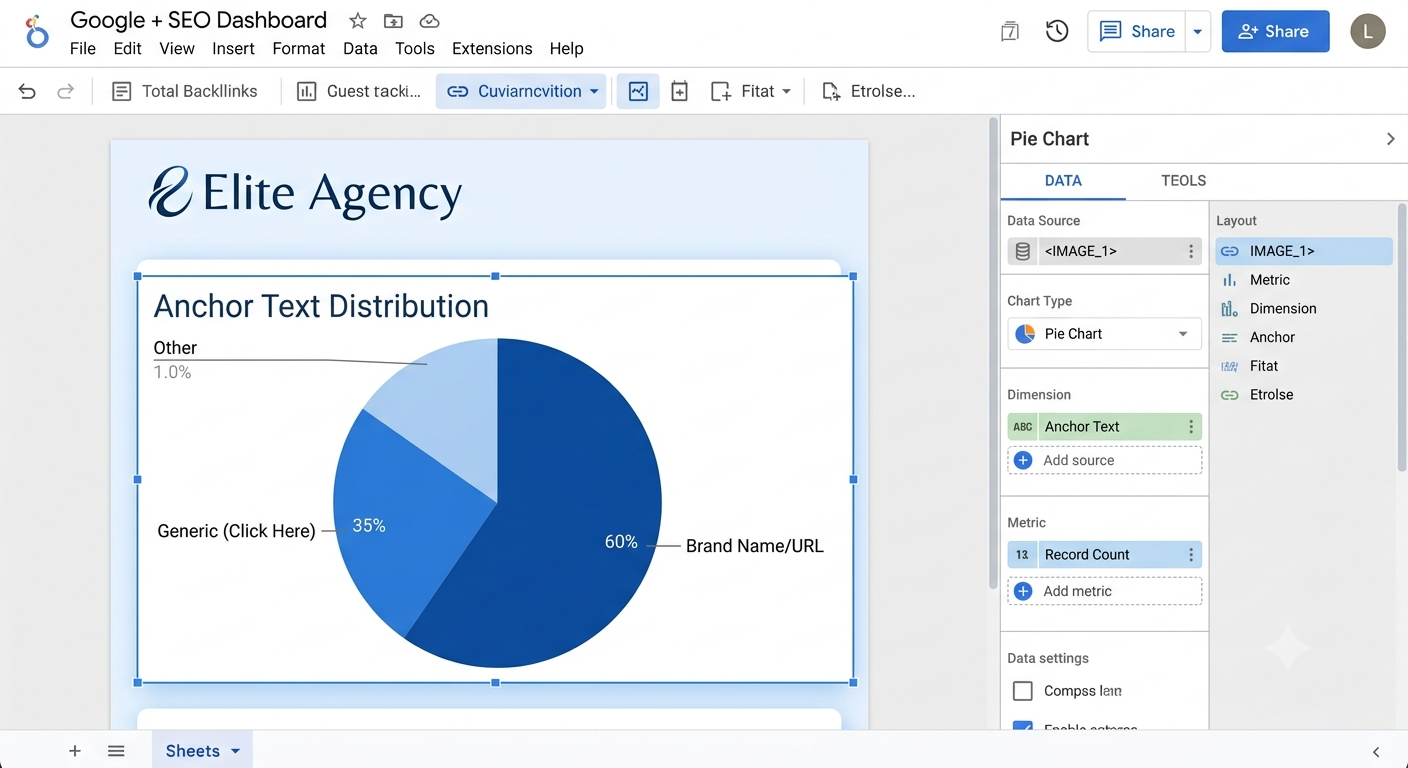
Task: Open the comments icon in the header
Action: click(x=1010, y=32)
